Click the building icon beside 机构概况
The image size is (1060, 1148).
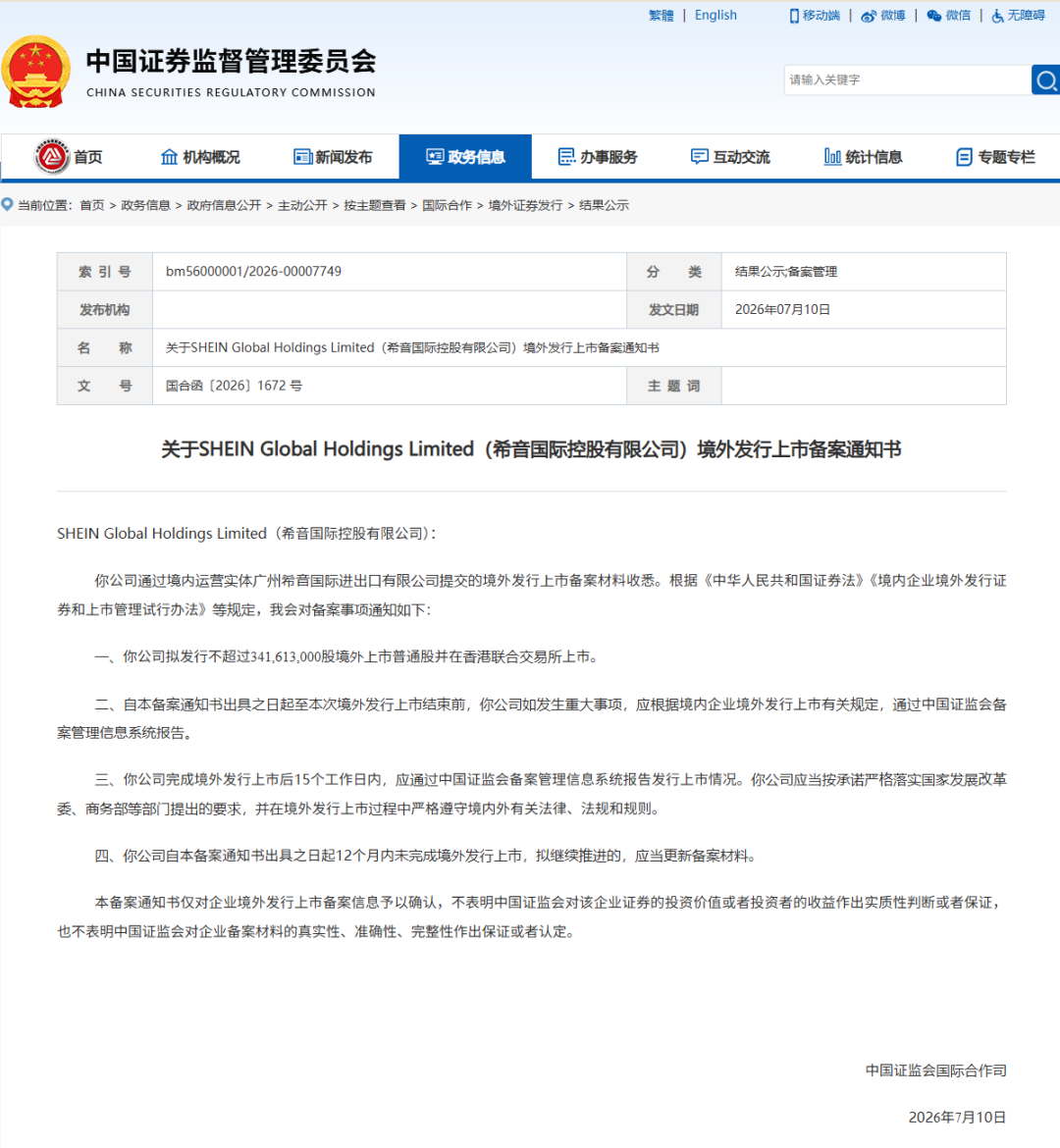tap(169, 157)
